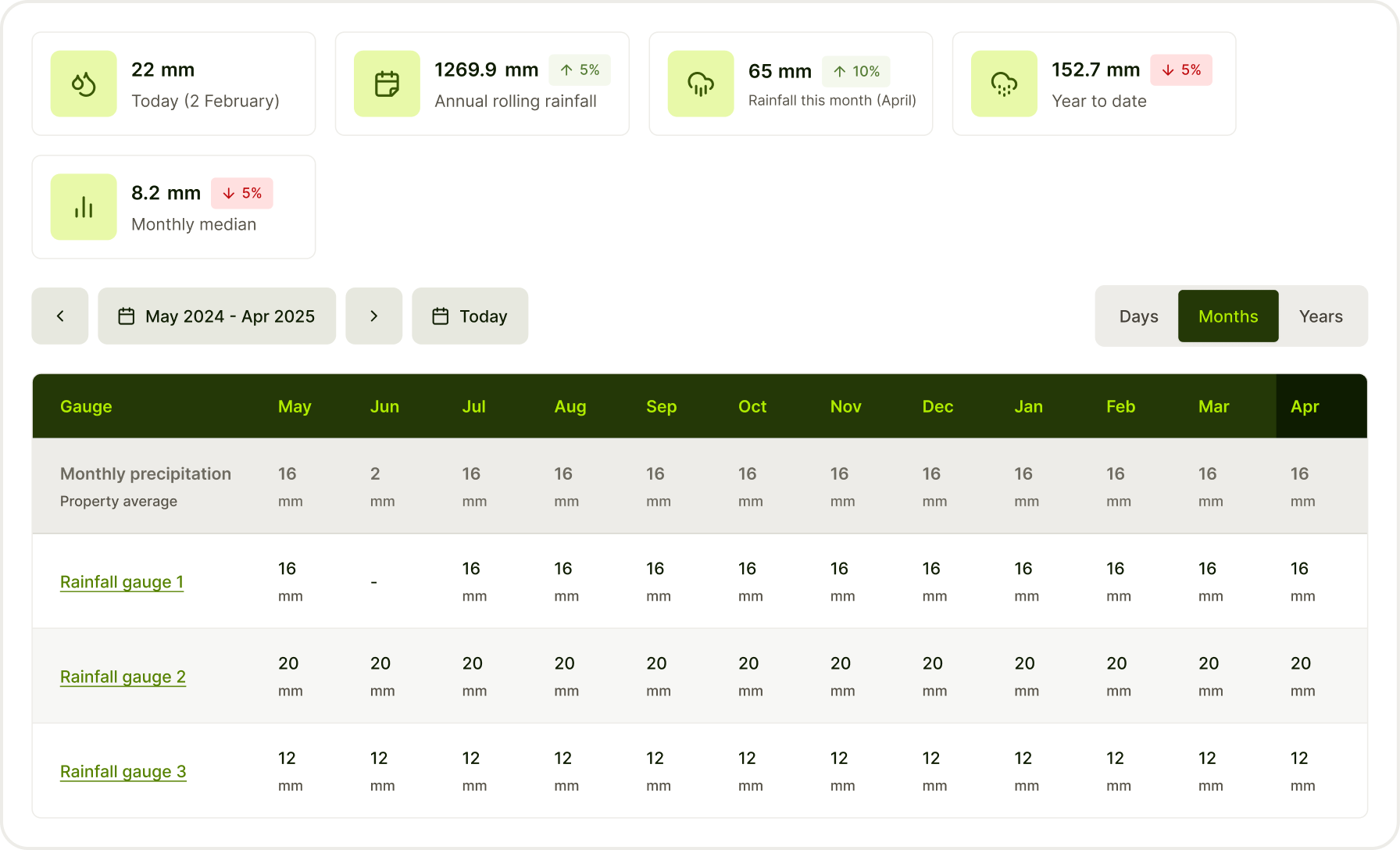
Task: Click the Monthly median label
Action: click(194, 224)
